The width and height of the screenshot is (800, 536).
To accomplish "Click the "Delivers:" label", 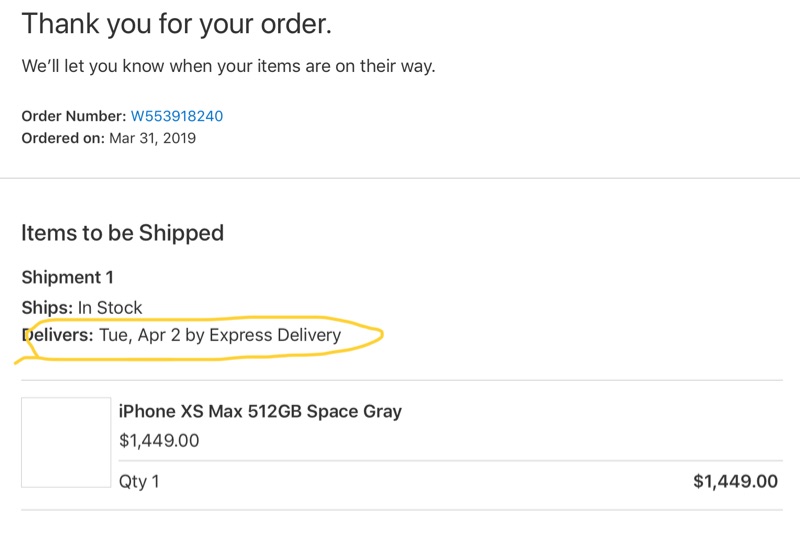I will tap(58, 335).
